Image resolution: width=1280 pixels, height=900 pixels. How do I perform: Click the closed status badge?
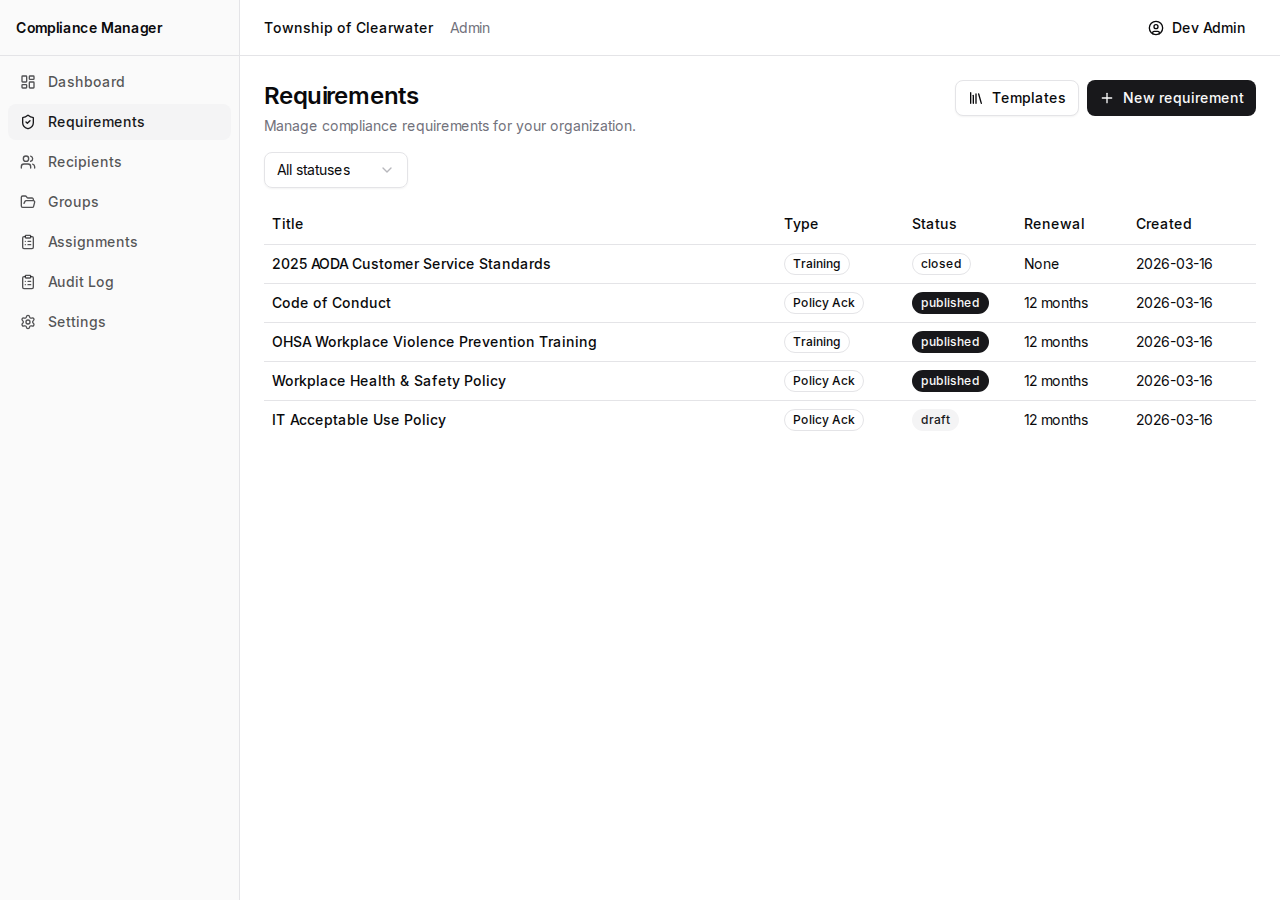click(941, 264)
